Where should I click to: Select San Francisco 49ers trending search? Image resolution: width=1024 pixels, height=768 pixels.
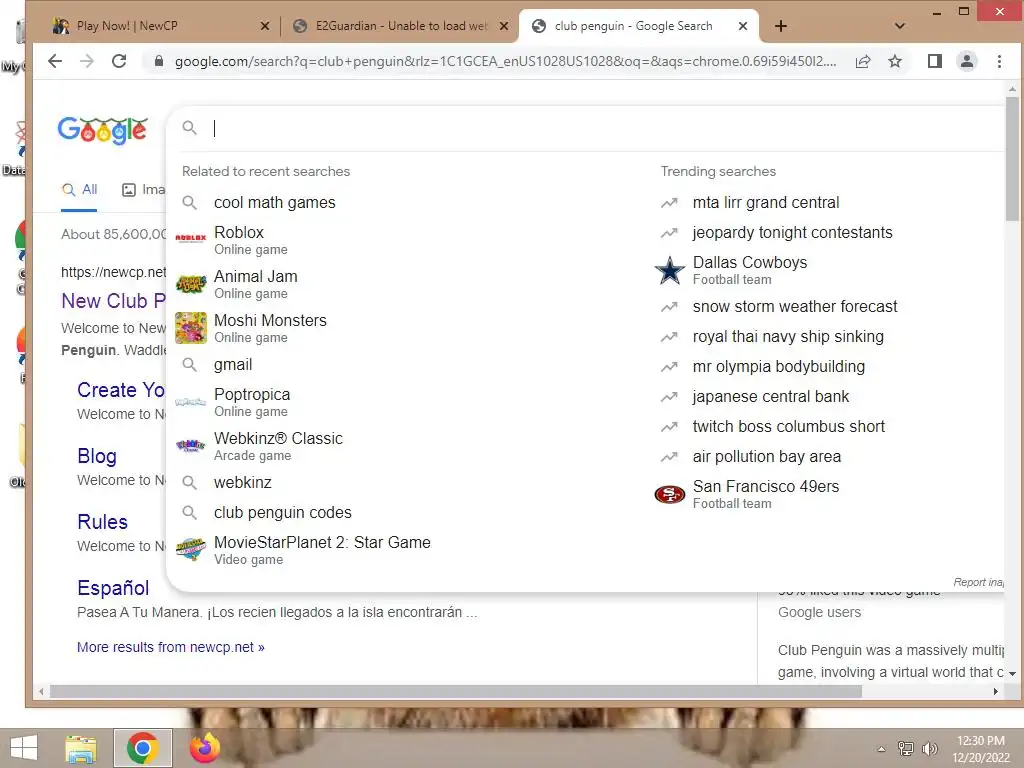pyautogui.click(x=765, y=494)
